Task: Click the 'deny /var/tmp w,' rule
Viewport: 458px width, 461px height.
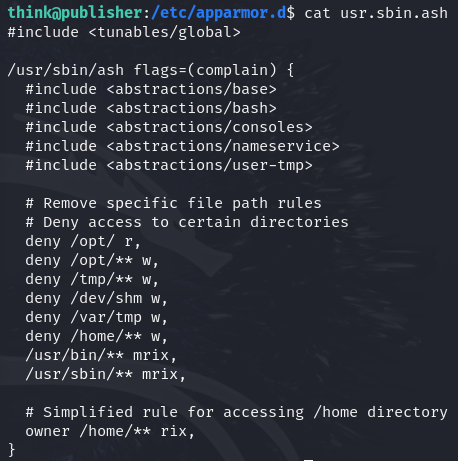Action: (x=96, y=317)
